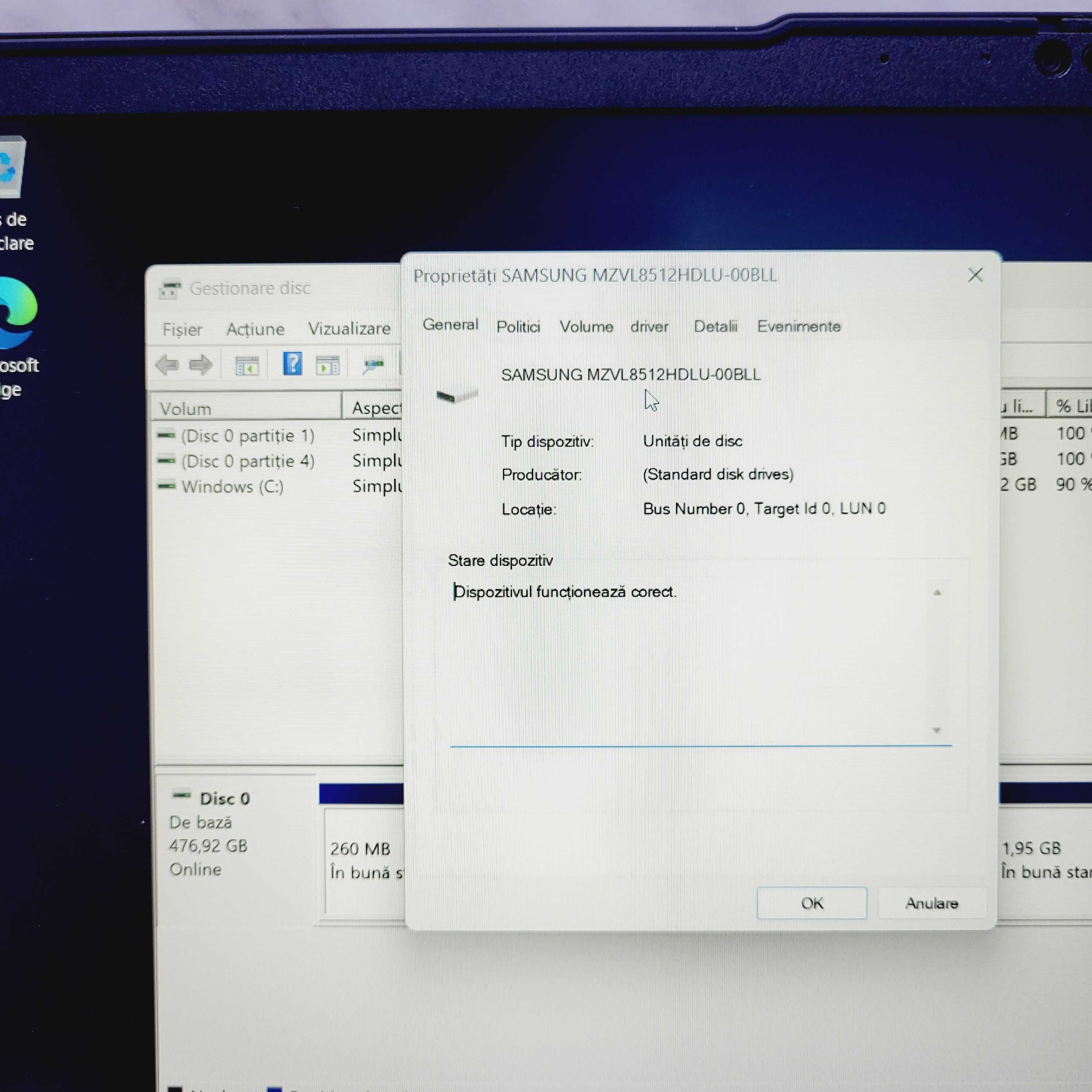Open the Vizualizare menu
This screenshot has height=1092, width=1092.
tap(349, 328)
